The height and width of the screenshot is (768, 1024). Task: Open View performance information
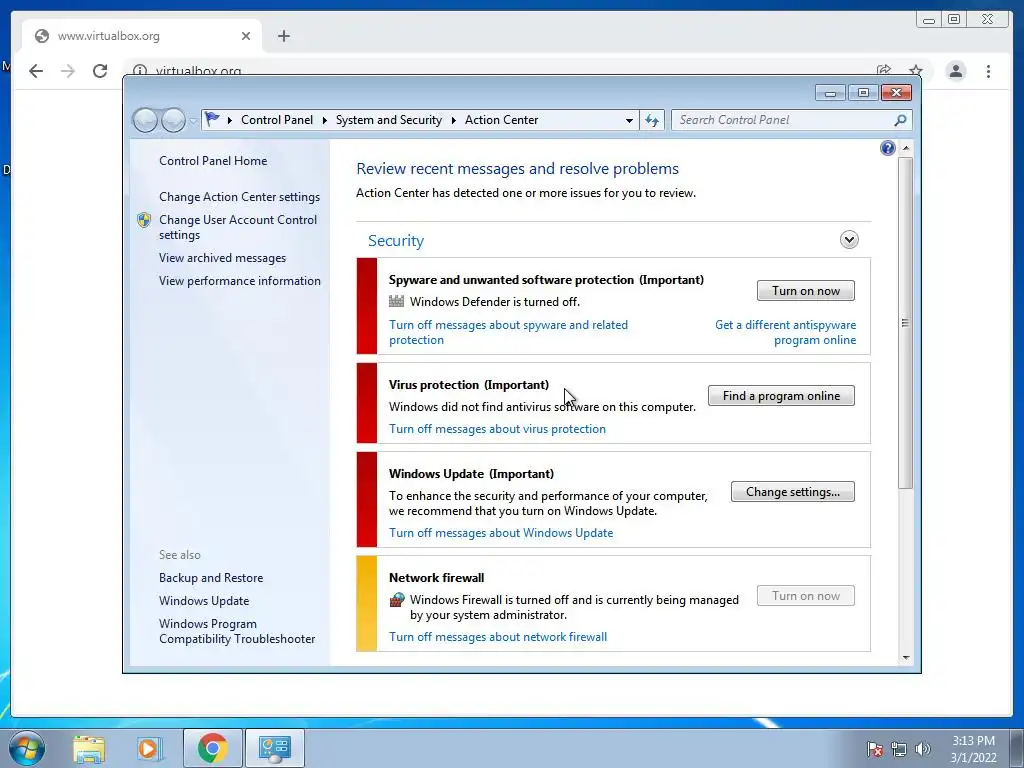pyautogui.click(x=240, y=281)
